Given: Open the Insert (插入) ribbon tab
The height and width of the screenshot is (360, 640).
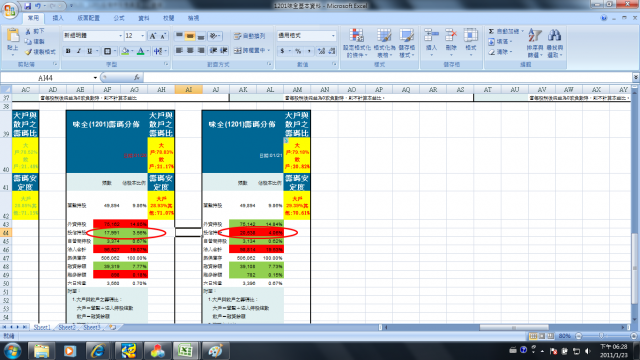Looking at the screenshot, I should coord(58,18).
